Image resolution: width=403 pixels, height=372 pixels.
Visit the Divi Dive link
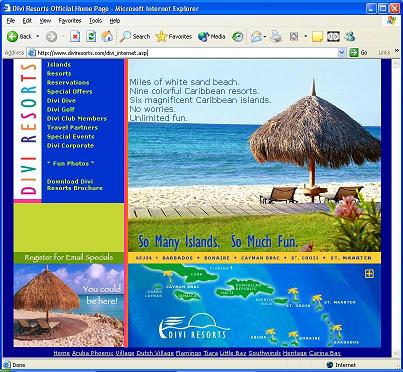tap(61, 101)
